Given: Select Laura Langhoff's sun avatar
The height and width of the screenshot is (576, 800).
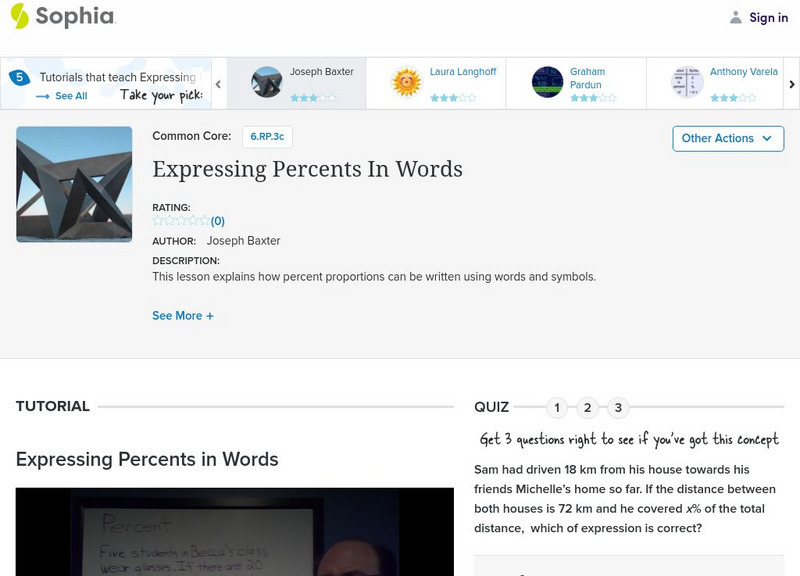Looking at the screenshot, I should click(x=407, y=82).
